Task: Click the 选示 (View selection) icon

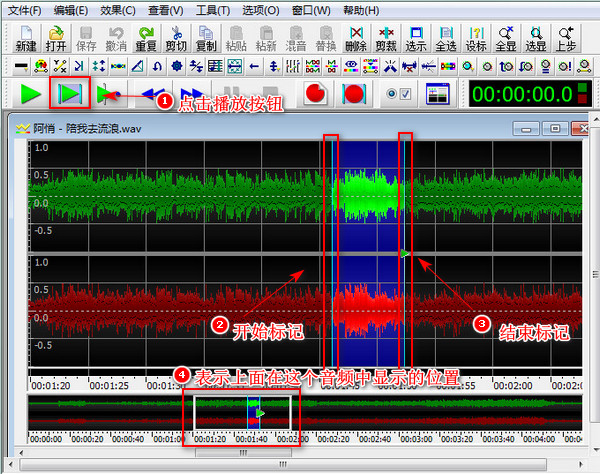Action: [416, 38]
